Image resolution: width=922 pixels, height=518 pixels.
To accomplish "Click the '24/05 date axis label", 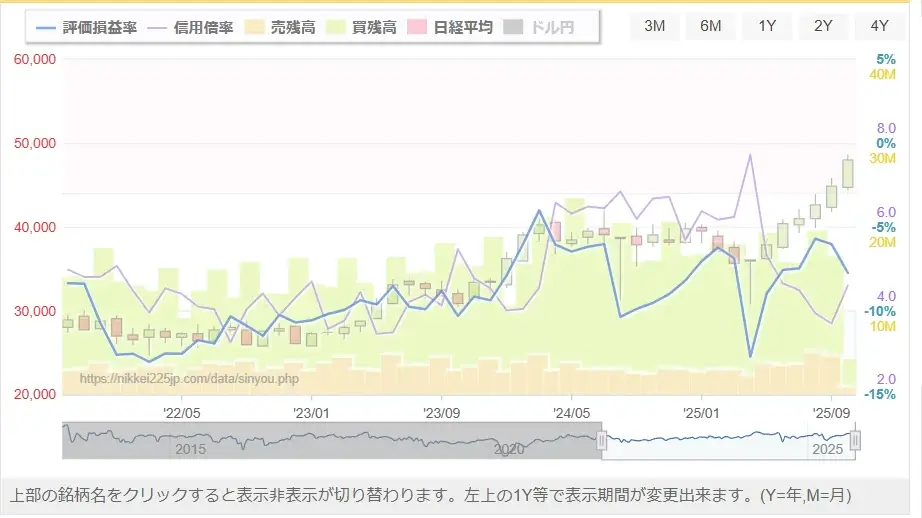I will (571, 412).
